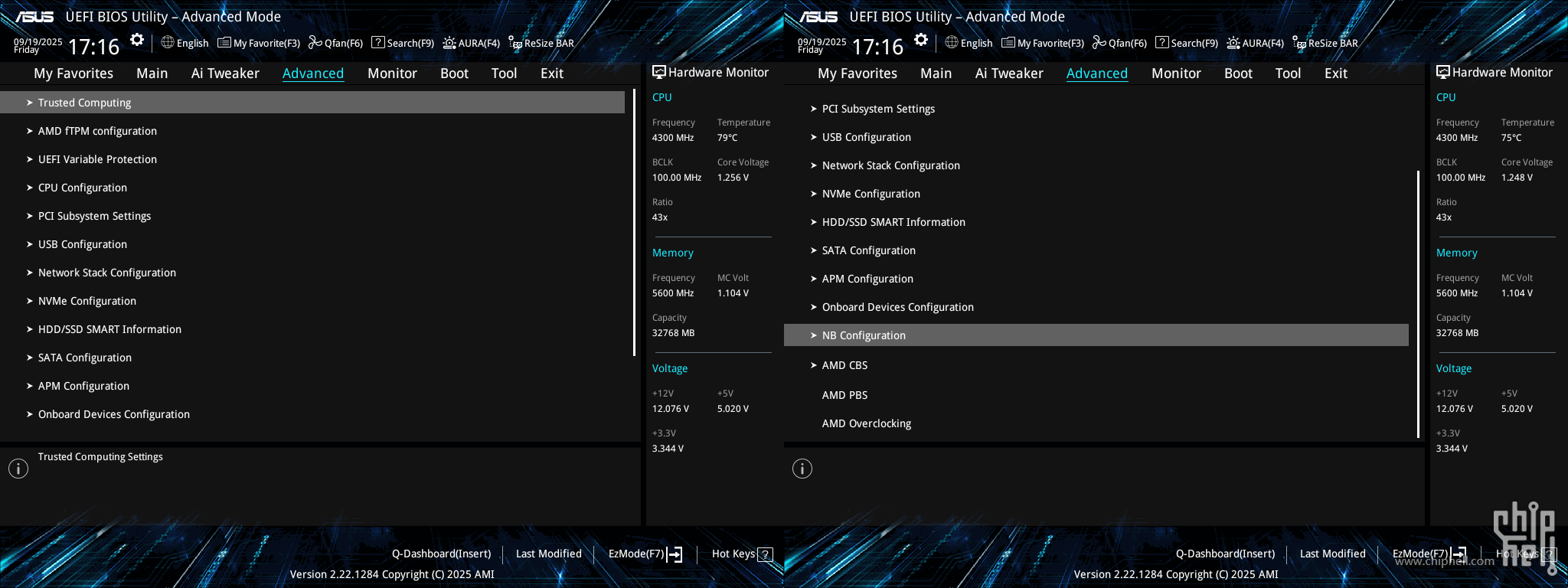Open My Favorite(F3) in right BIOS screen
The height and width of the screenshot is (588, 1568).
[x=1043, y=43]
